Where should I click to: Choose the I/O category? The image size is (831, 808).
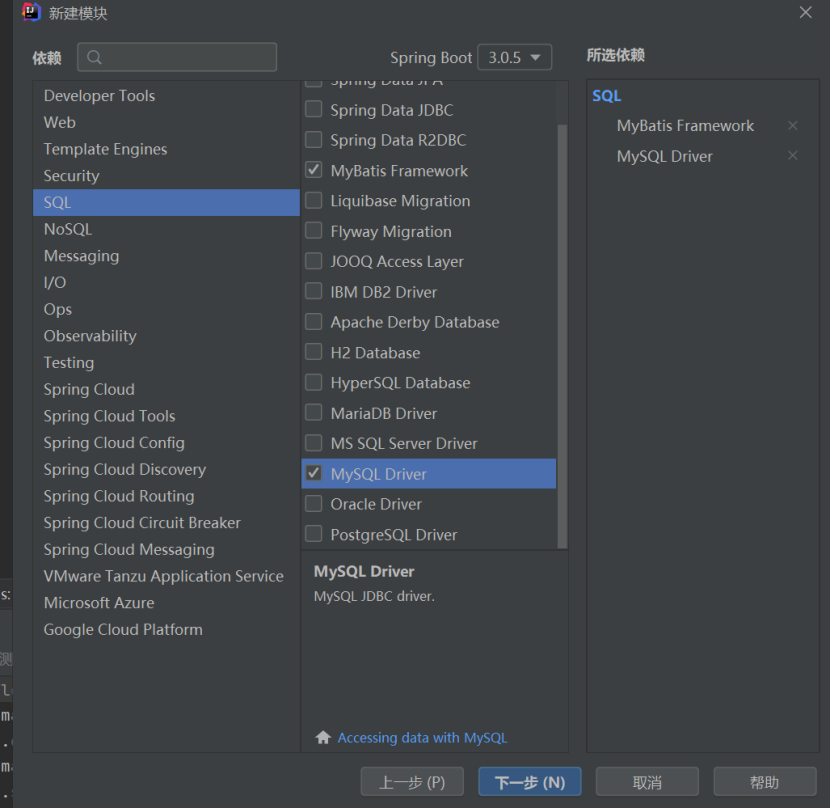(166, 282)
